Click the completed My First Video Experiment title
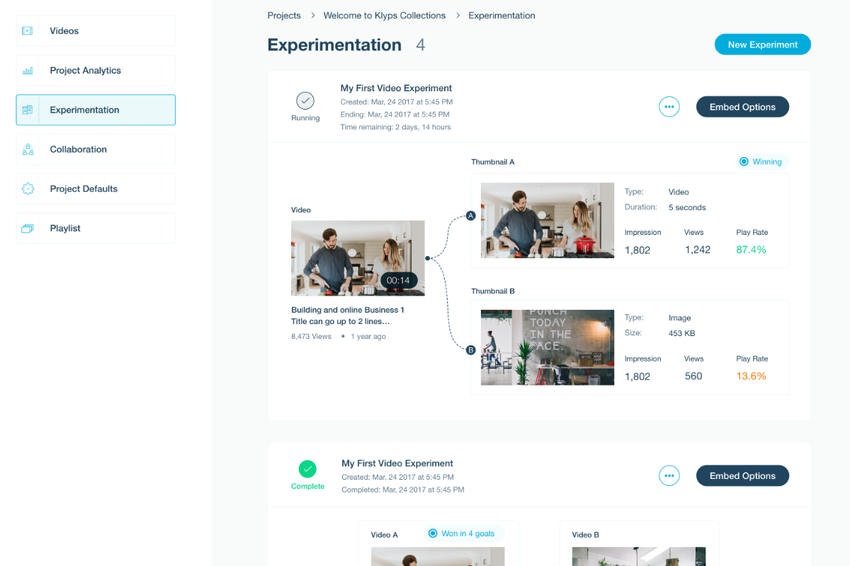The width and height of the screenshot is (850, 566). pos(397,463)
